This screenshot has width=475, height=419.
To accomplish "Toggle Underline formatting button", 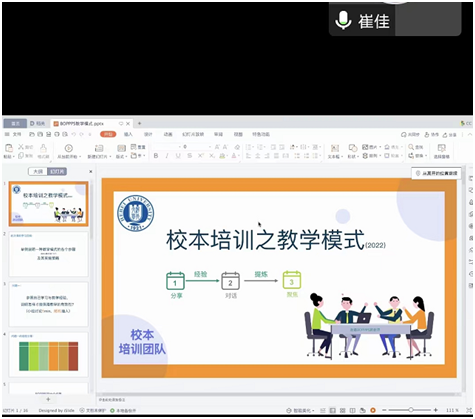I will pos(178,156).
